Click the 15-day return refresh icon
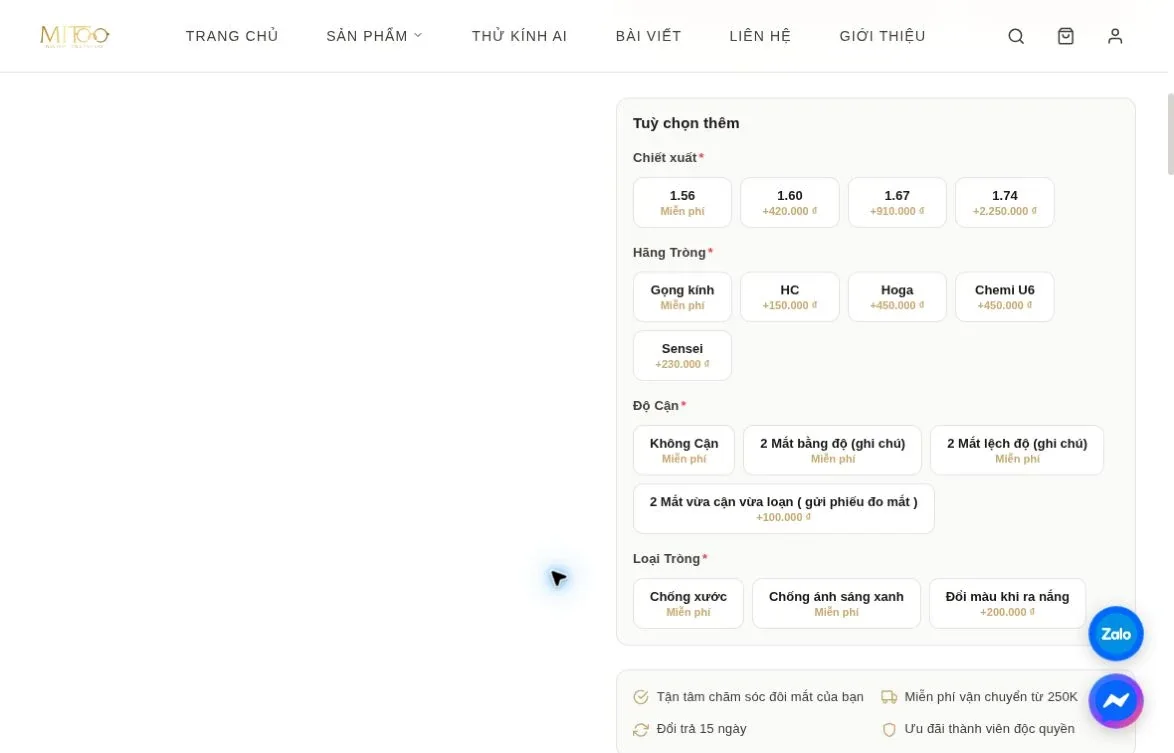The height and width of the screenshot is (753, 1174). coord(640,729)
